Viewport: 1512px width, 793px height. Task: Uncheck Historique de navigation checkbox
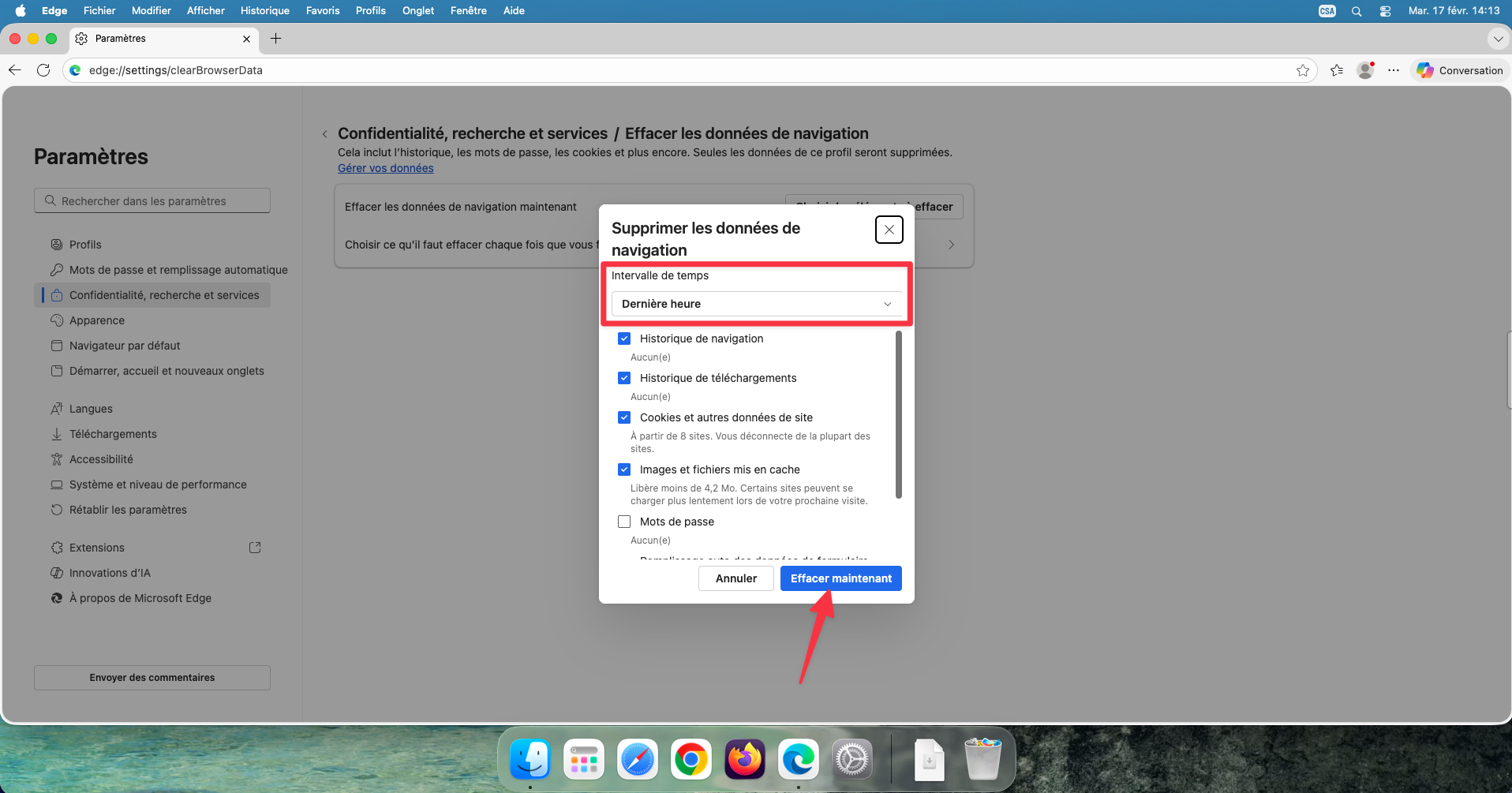click(624, 339)
